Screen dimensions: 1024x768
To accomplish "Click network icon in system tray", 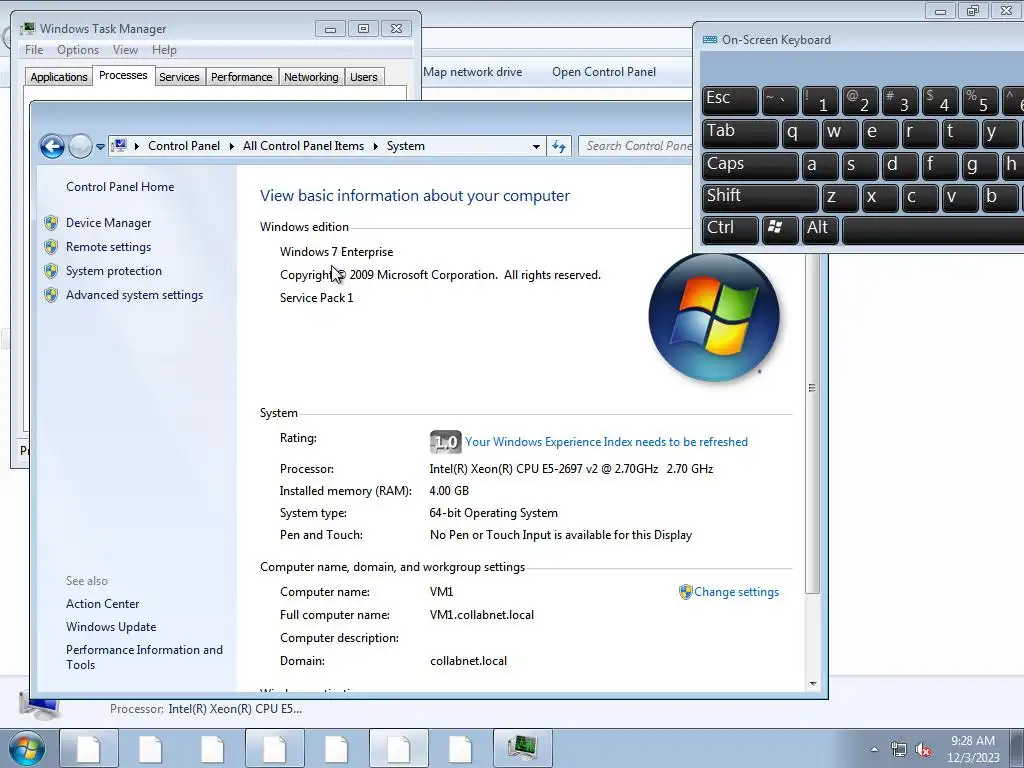I will click(899, 750).
